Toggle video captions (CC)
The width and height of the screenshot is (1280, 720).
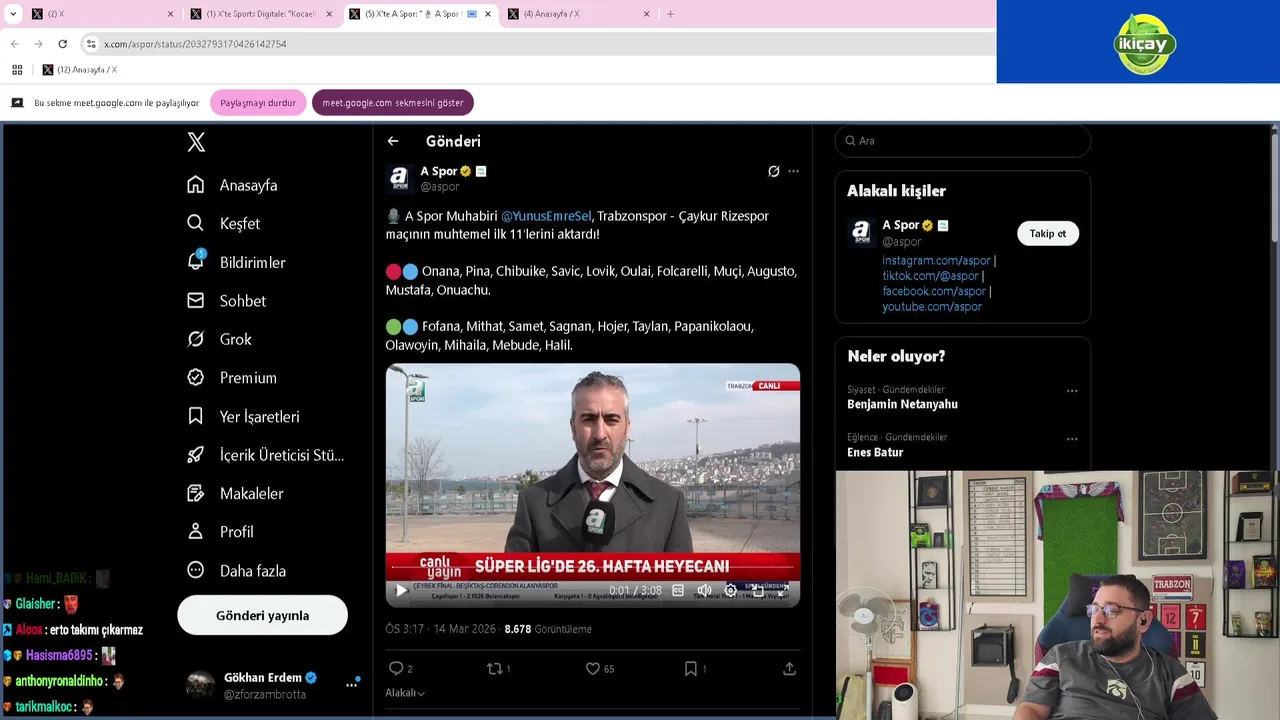[678, 590]
